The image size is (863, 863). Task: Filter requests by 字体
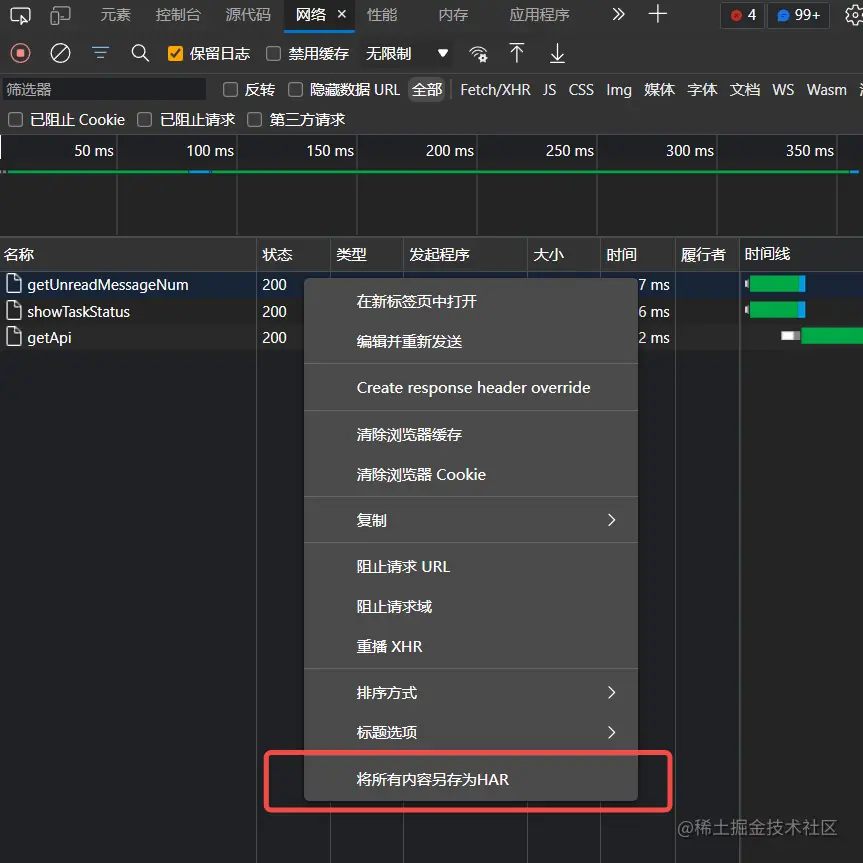[702, 89]
